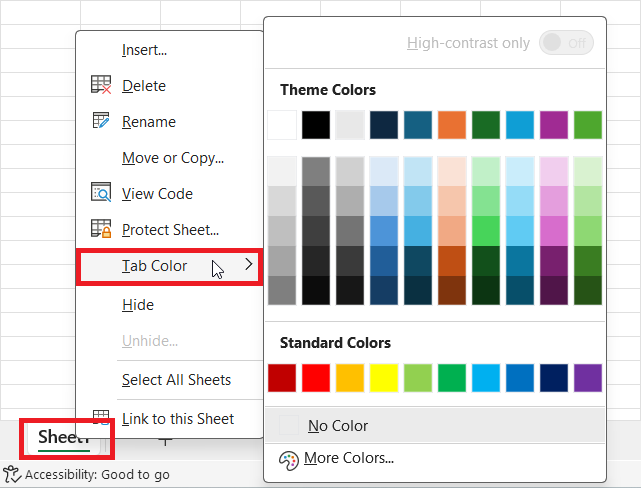This screenshot has height=488, width=641.
Task: Click the Delete sheet icon
Action: click(101, 86)
